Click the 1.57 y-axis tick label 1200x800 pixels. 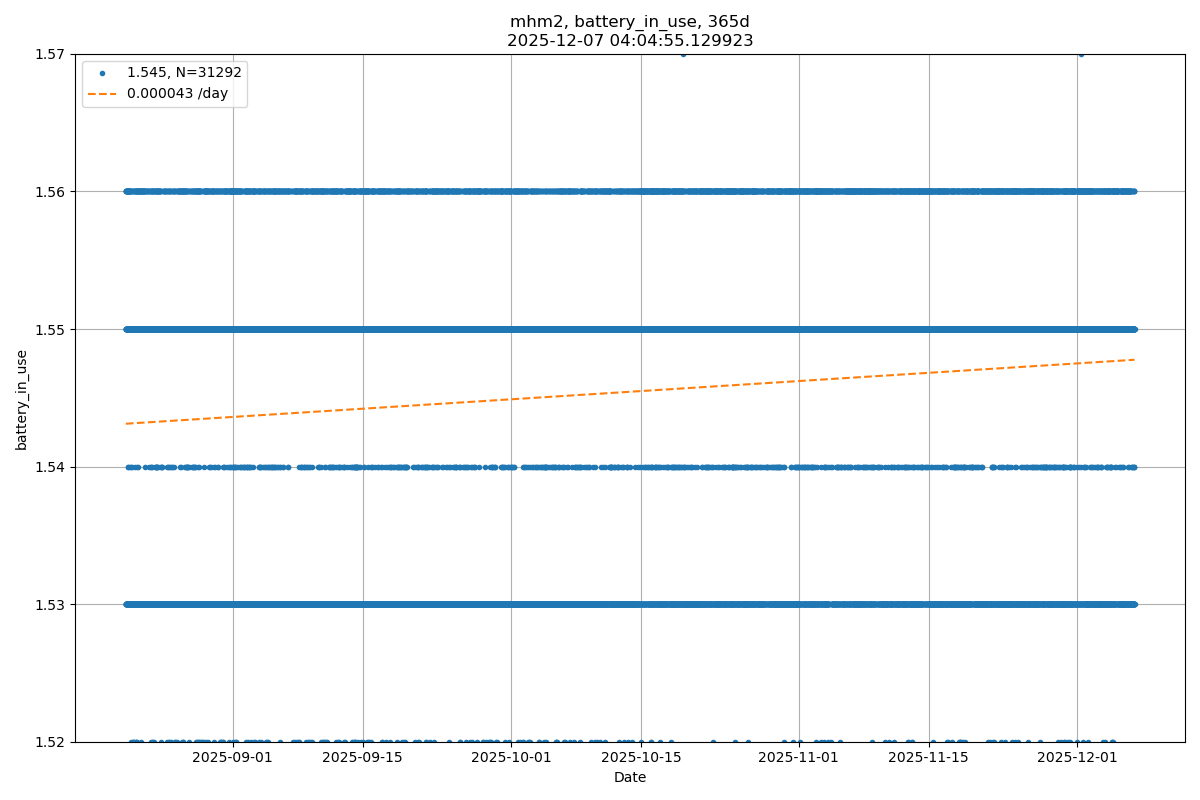[48, 54]
